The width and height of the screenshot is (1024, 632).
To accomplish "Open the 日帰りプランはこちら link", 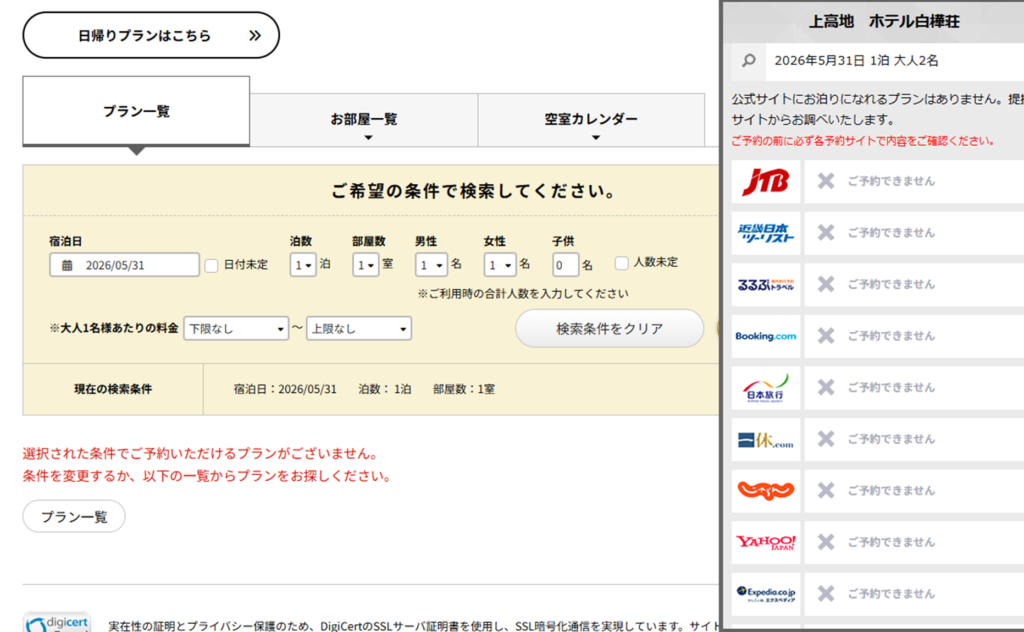I will (151, 36).
